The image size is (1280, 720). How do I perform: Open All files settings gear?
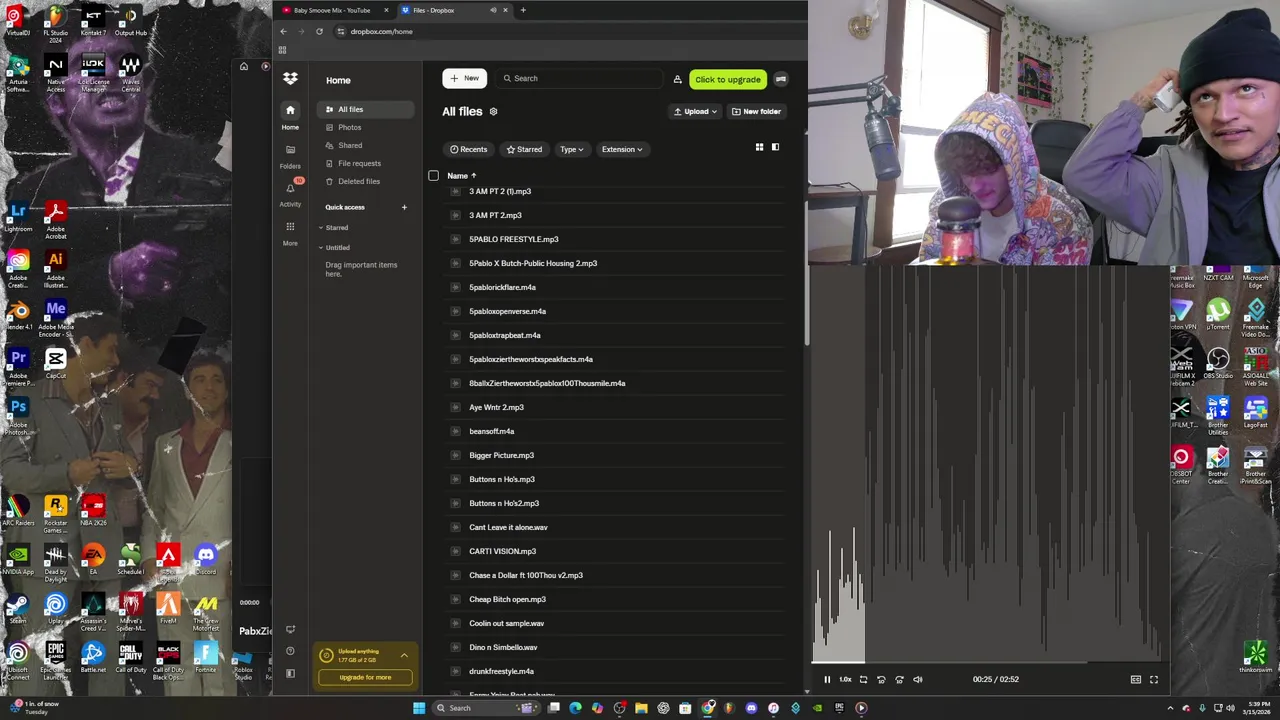[x=493, y=112]
